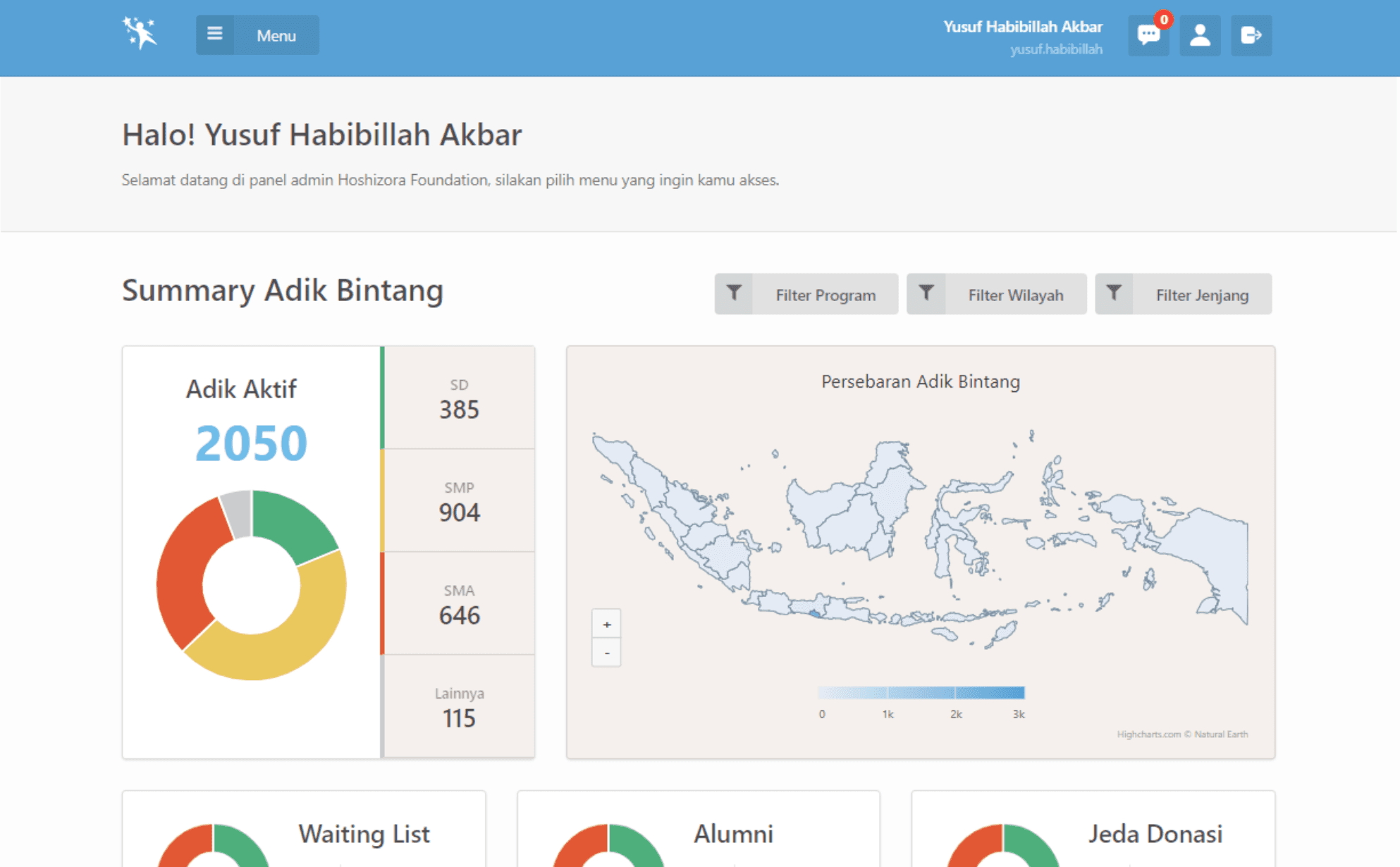This screenshot has height=867, width=1400.
Task: Click the funnel icon of Filter Program
Action: pos(734,294)
